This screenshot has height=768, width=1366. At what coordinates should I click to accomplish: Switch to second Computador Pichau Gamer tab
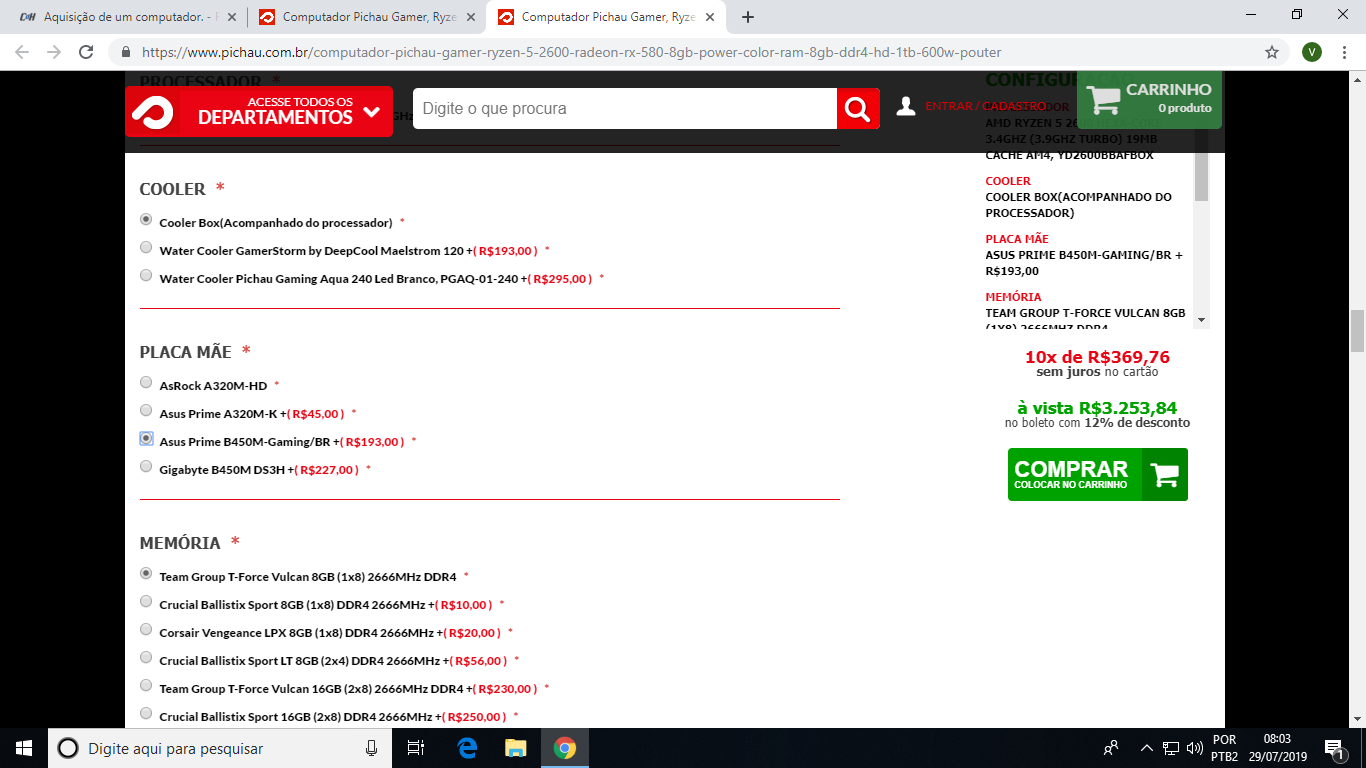[365, 17]
